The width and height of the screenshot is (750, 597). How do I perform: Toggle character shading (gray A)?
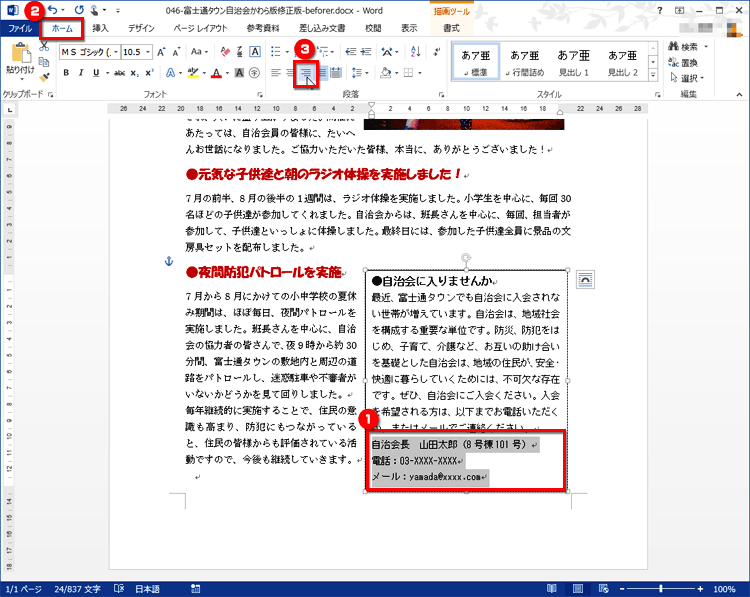tap(239, 73)
